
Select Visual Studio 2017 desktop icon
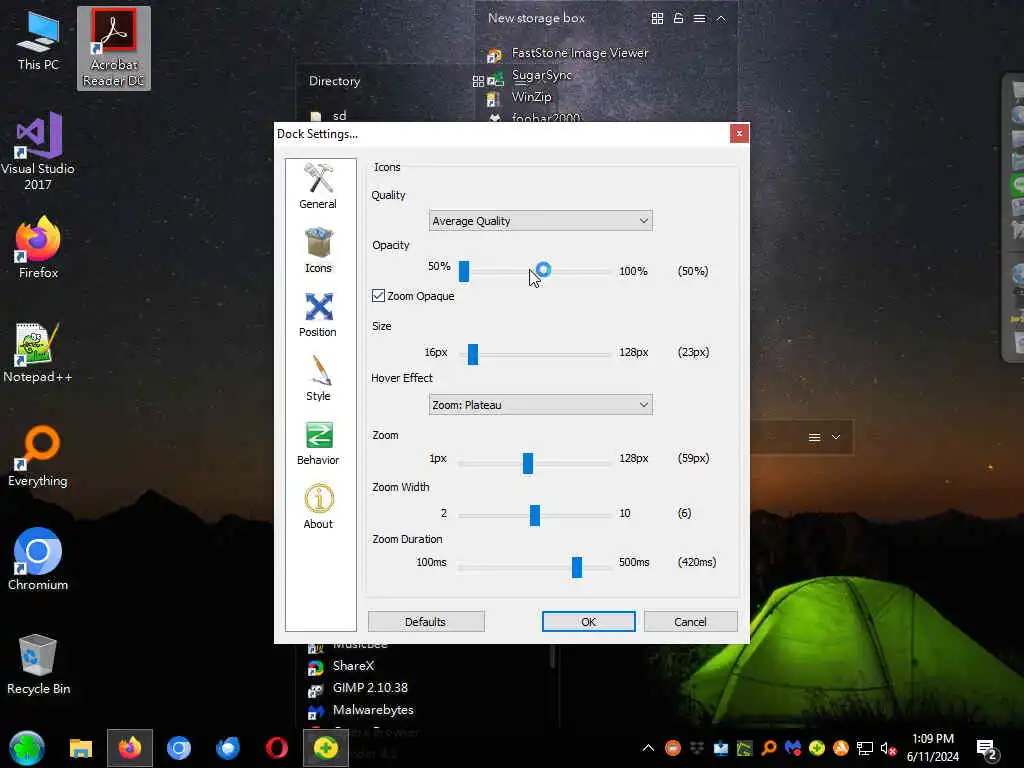pyautogui.click(x=38, y=152)
